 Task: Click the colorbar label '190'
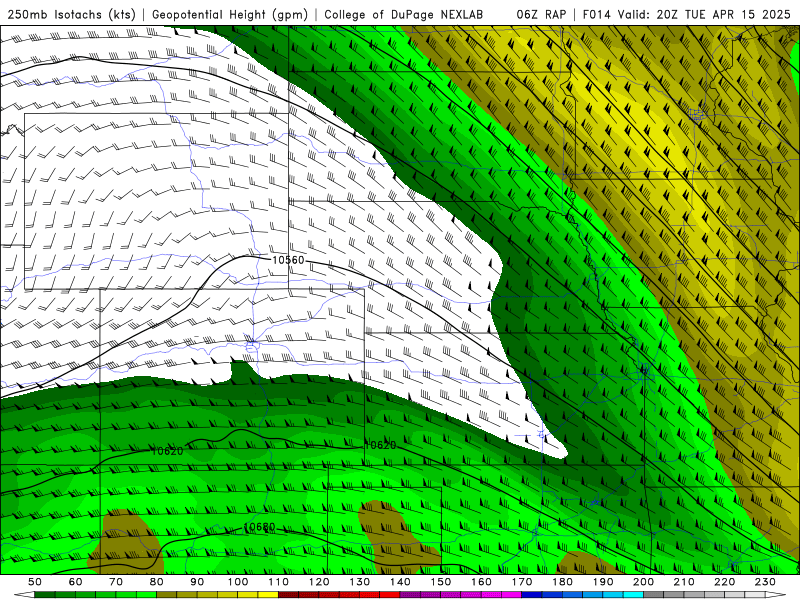(x=603, y=582)
